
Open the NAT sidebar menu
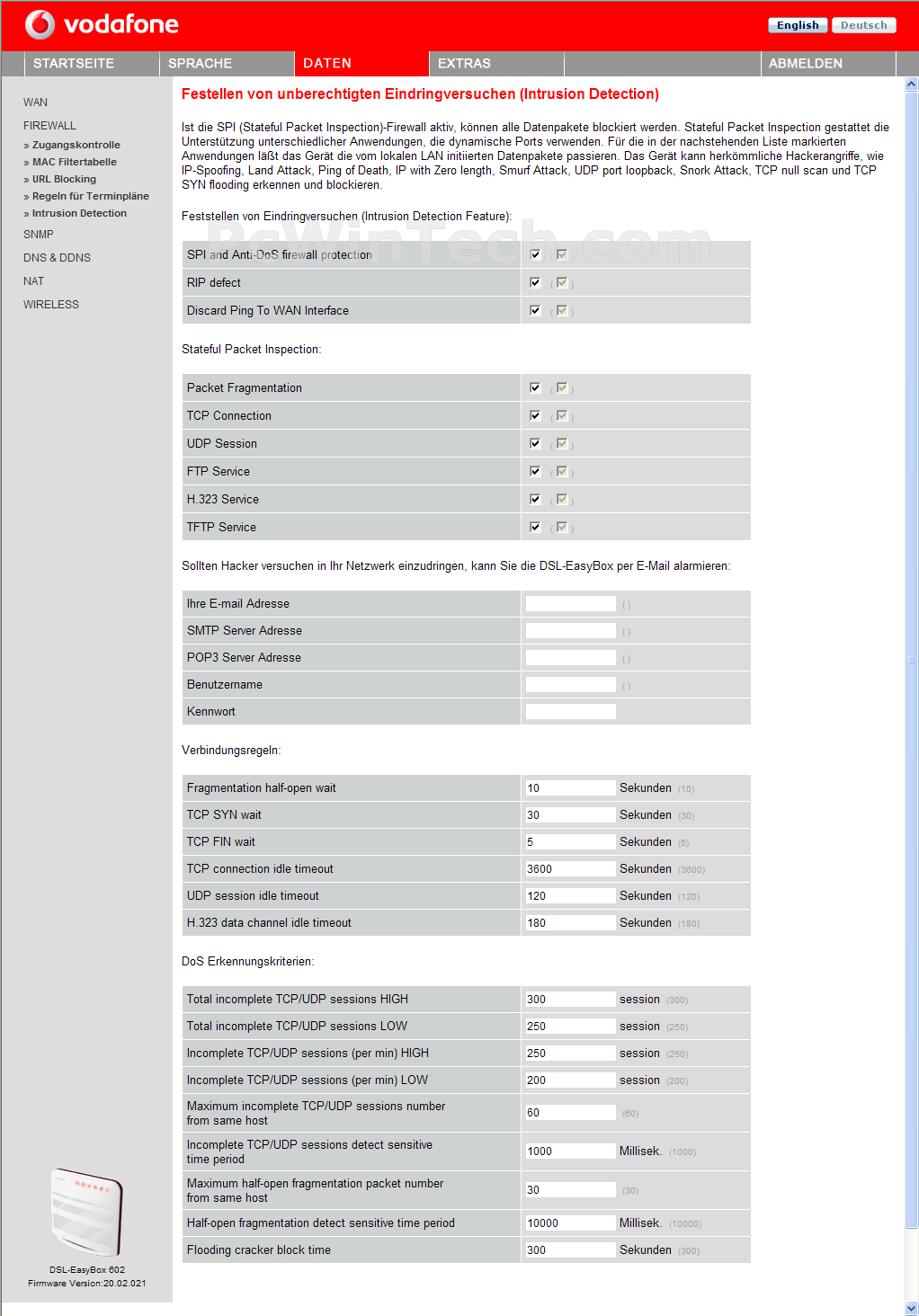click(x=34, y=281)
